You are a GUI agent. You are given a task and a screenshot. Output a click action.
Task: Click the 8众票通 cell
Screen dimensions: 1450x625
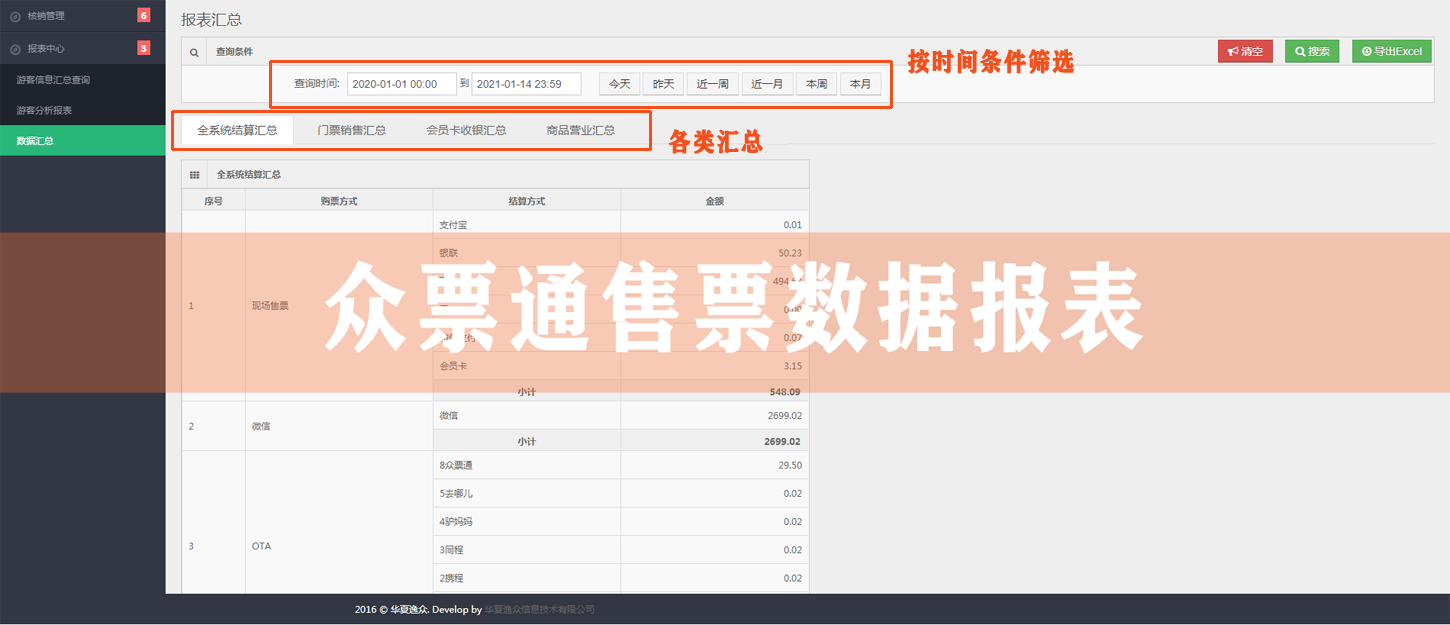pos(527,465)
